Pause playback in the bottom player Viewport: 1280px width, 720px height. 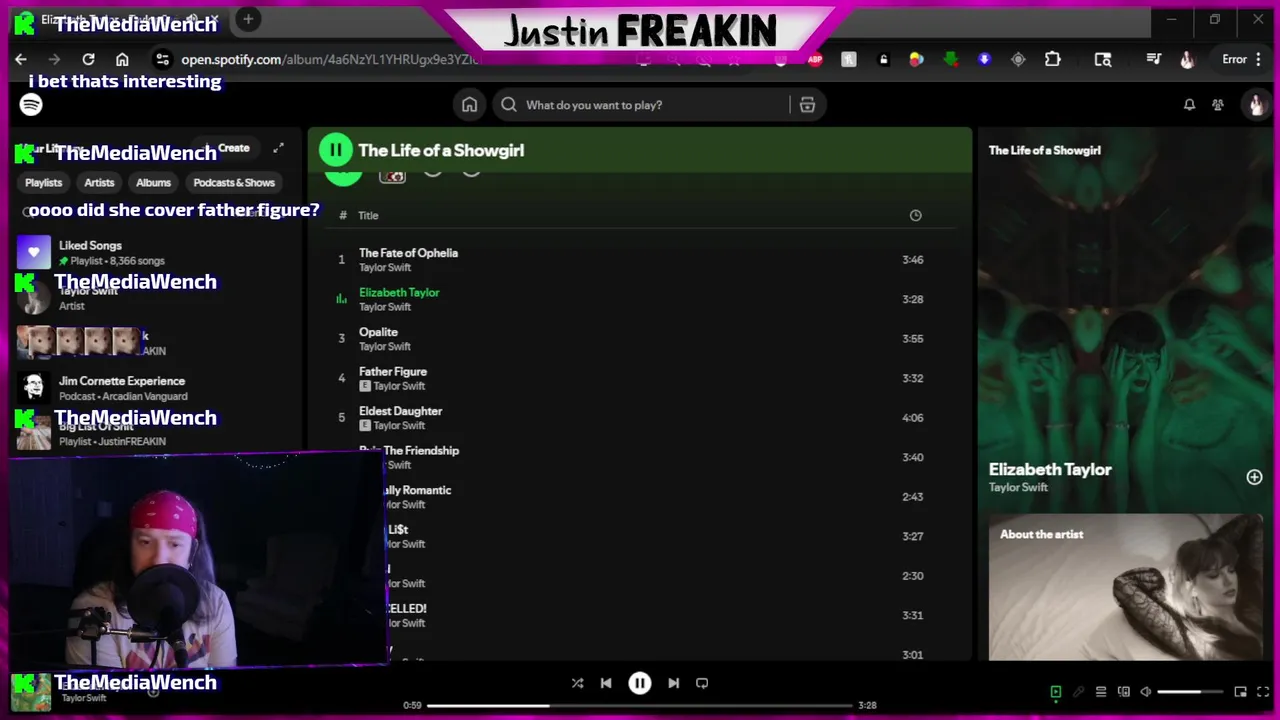tap(640, 683)
